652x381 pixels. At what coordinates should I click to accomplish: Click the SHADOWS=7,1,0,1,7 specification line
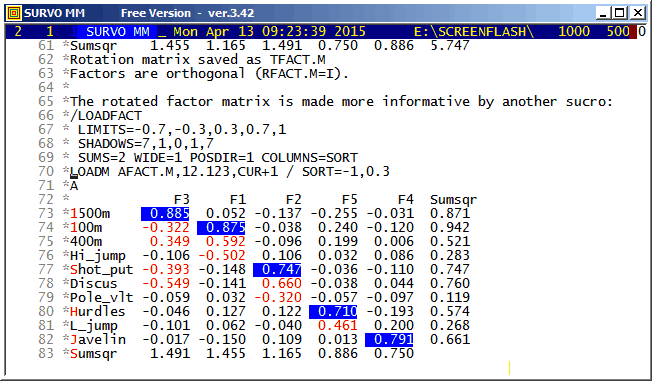point(146,144)
